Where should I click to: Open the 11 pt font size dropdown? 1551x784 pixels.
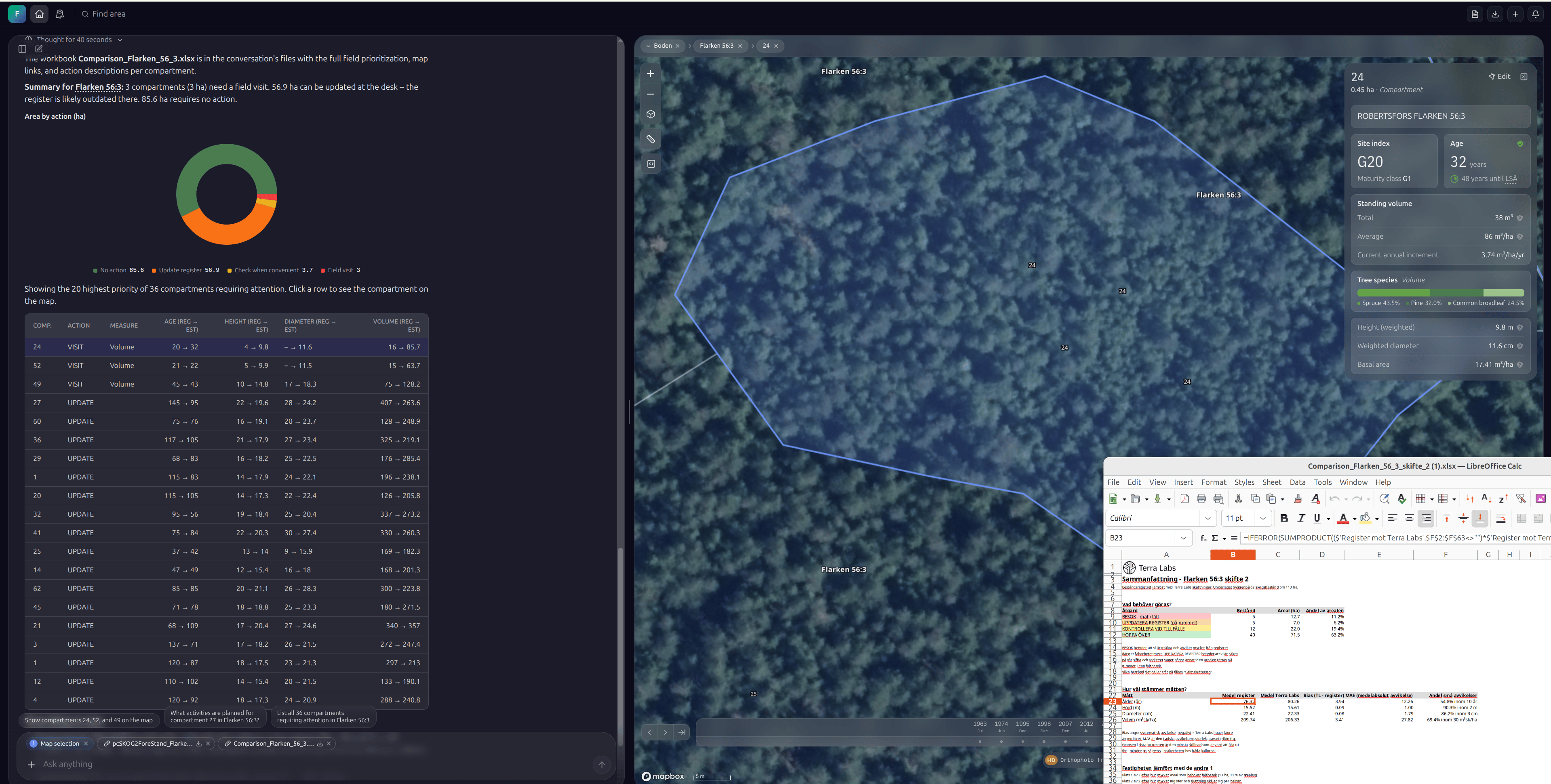coord(1263,518)
